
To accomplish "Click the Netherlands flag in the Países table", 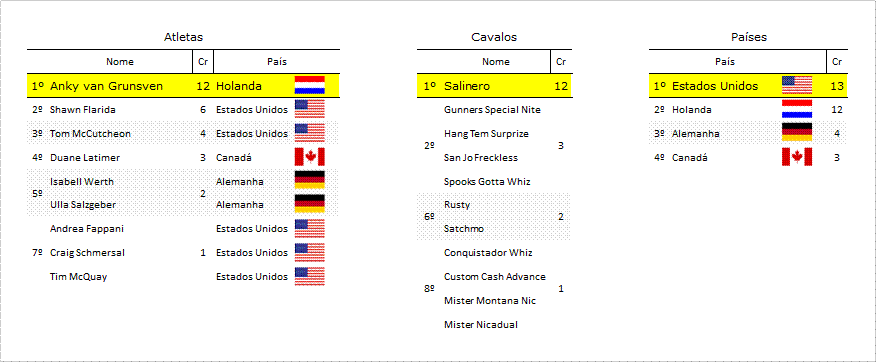I will [x=797, y=109].
